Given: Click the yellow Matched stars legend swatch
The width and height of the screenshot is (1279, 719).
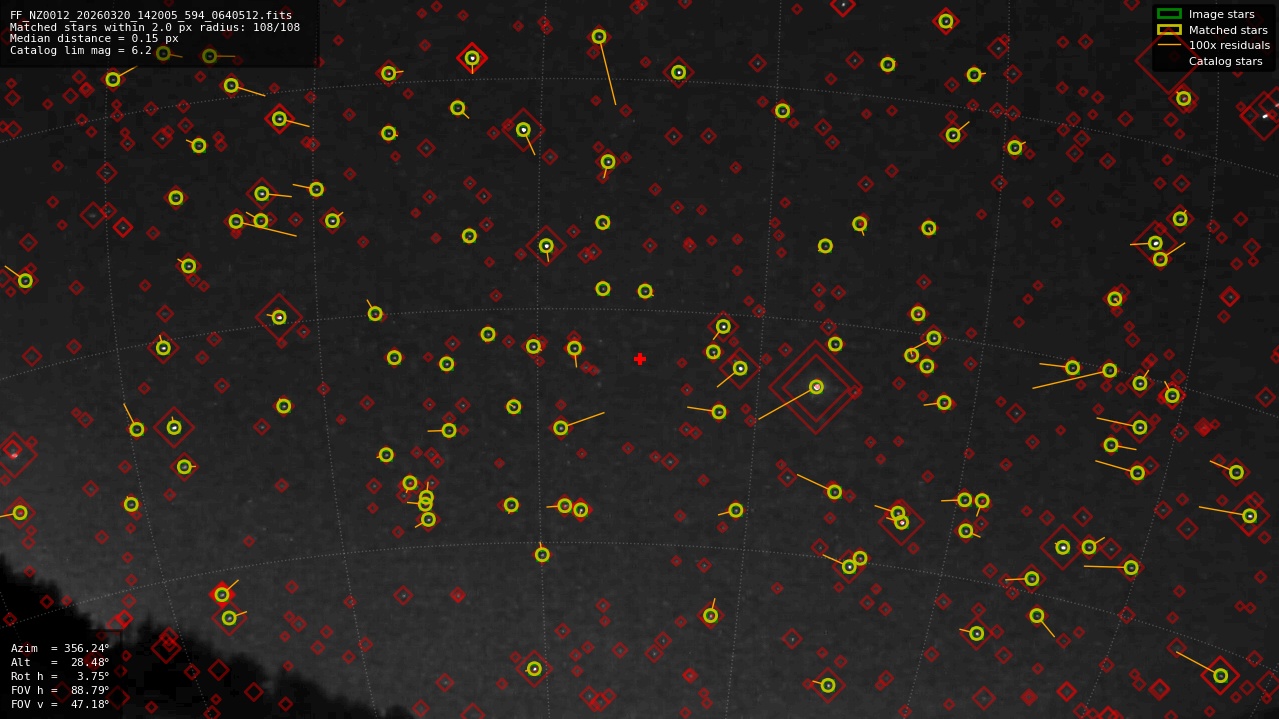Looking at the screenshot, I should coord(1169,29).
